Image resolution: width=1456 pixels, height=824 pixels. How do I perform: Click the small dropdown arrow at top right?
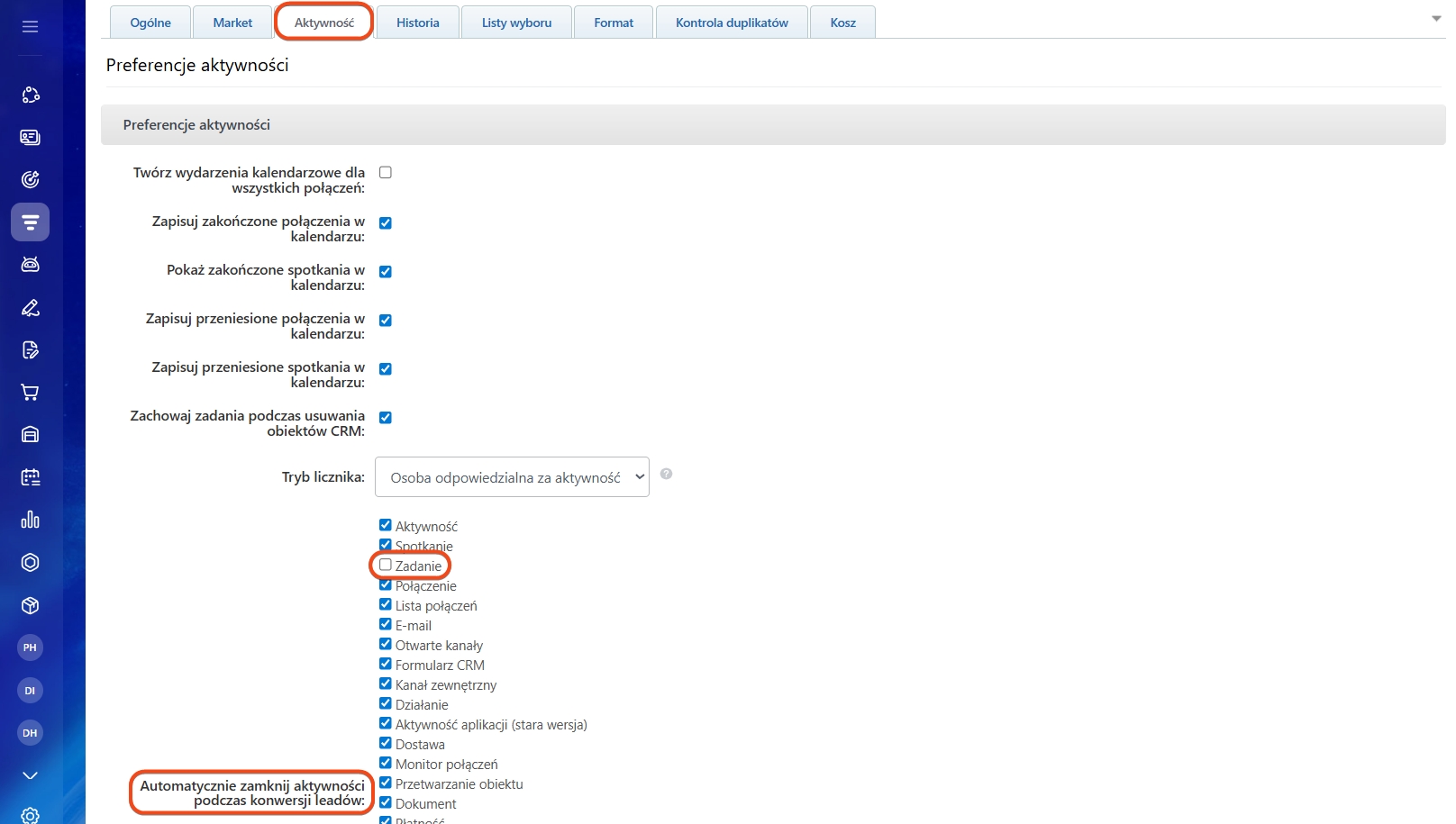[1436, 19]
